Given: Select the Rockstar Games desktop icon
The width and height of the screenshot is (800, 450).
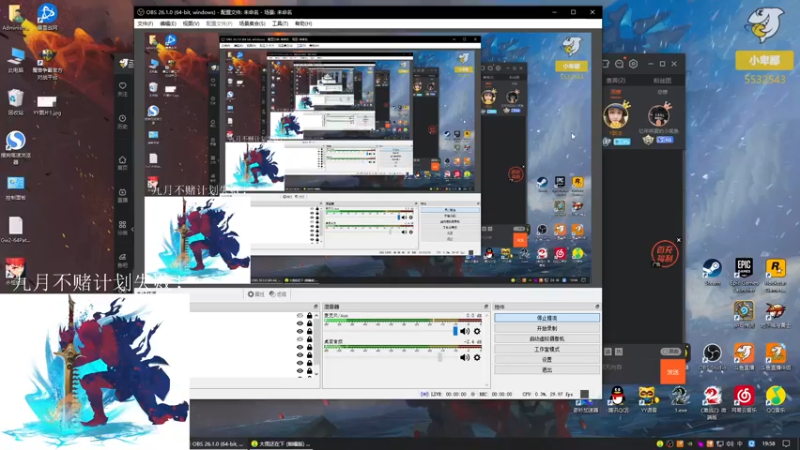Looking at the screenshot, I should (x=776, y=275).
